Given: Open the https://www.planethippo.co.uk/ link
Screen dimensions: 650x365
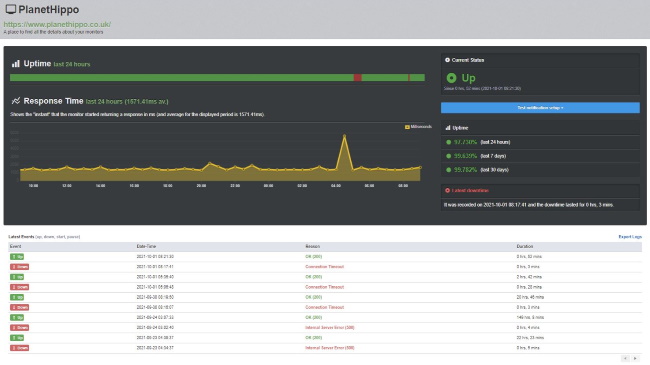Looking at the screenshot, I should click(57, 24).
